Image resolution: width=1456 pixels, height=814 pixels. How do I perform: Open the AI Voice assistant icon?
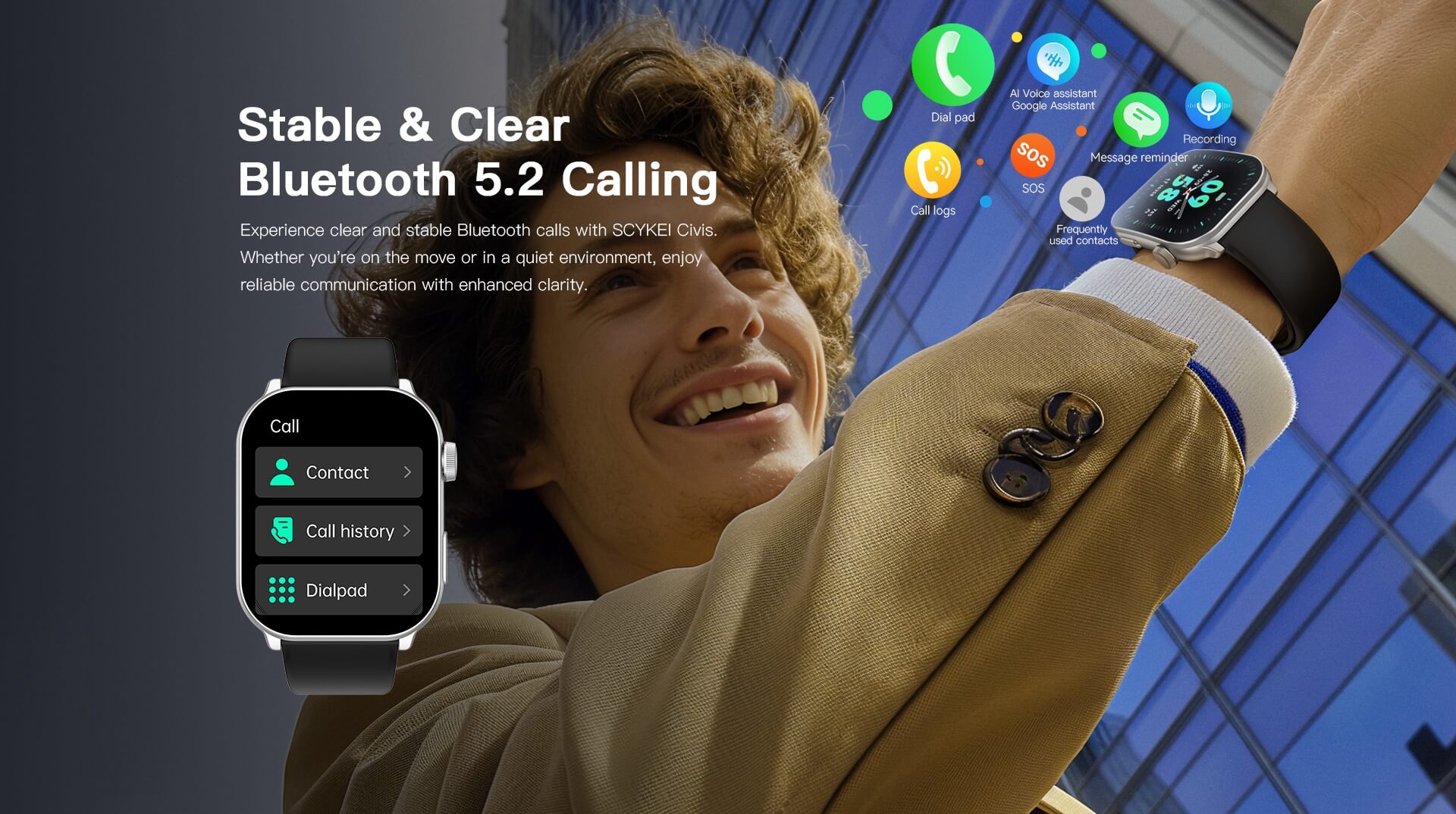click(1053, 59)
